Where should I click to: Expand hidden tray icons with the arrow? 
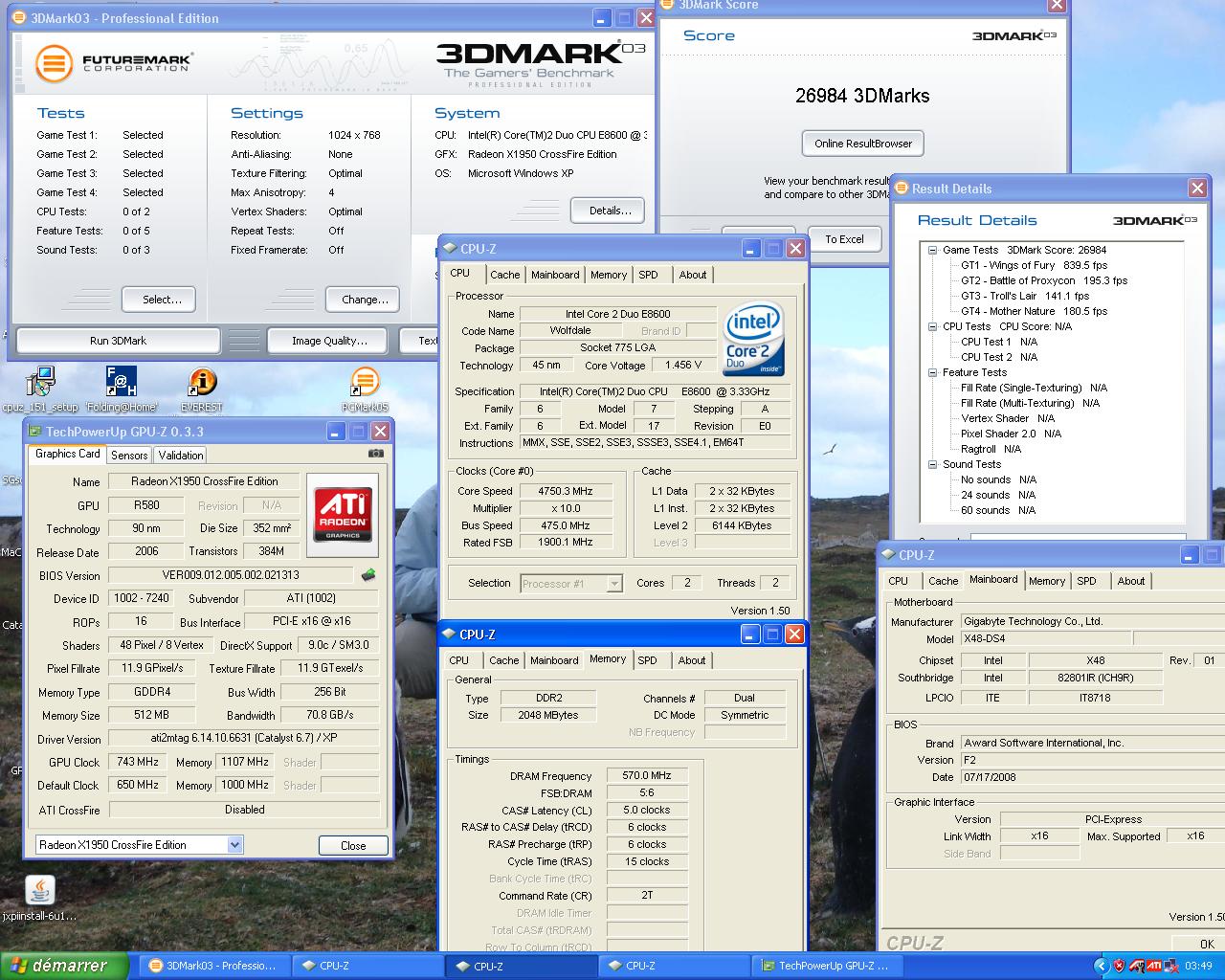(x=1101, y=966)
